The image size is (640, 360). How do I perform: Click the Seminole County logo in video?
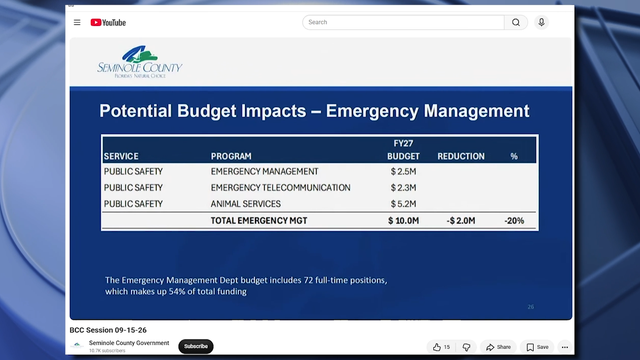(140, 61)
